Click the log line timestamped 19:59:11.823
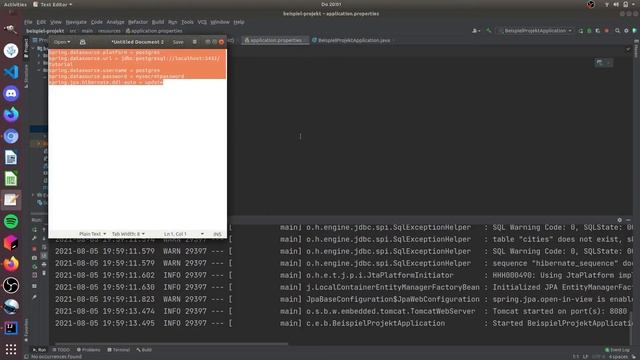Screen dimensions: 640x360 [343, 299]
